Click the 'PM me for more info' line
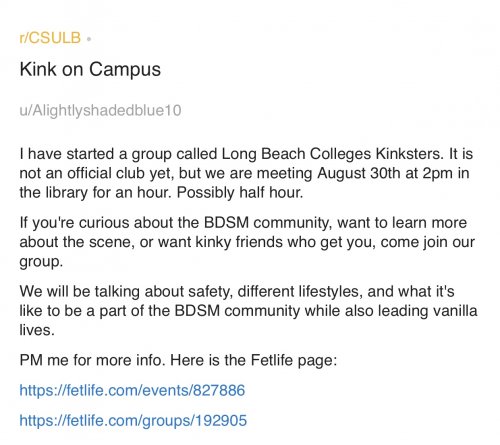Screen dimensions: 500x445 178,360
